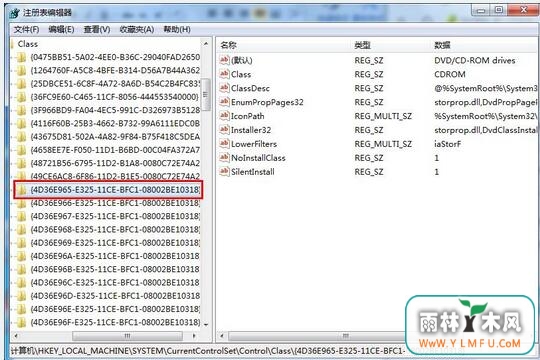540x360 pixels.
Task: Click tree pane horizontal scrollbar right arrow
Action: [x=194, y=336]
